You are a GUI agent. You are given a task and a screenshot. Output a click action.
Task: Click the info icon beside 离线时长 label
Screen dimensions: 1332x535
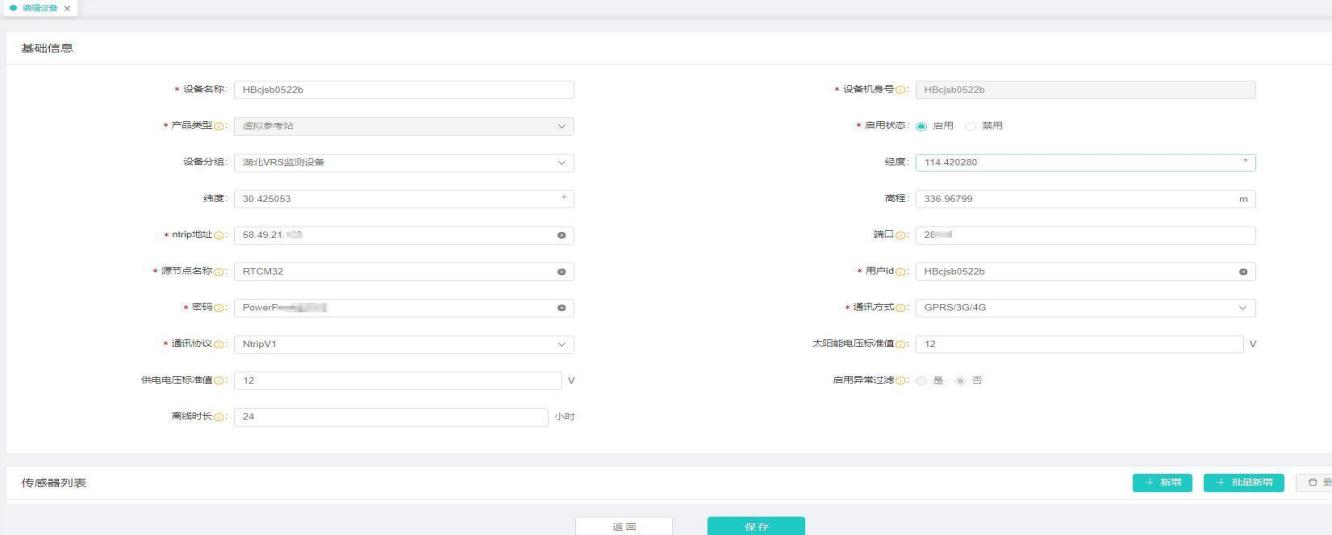pos(217,416)
